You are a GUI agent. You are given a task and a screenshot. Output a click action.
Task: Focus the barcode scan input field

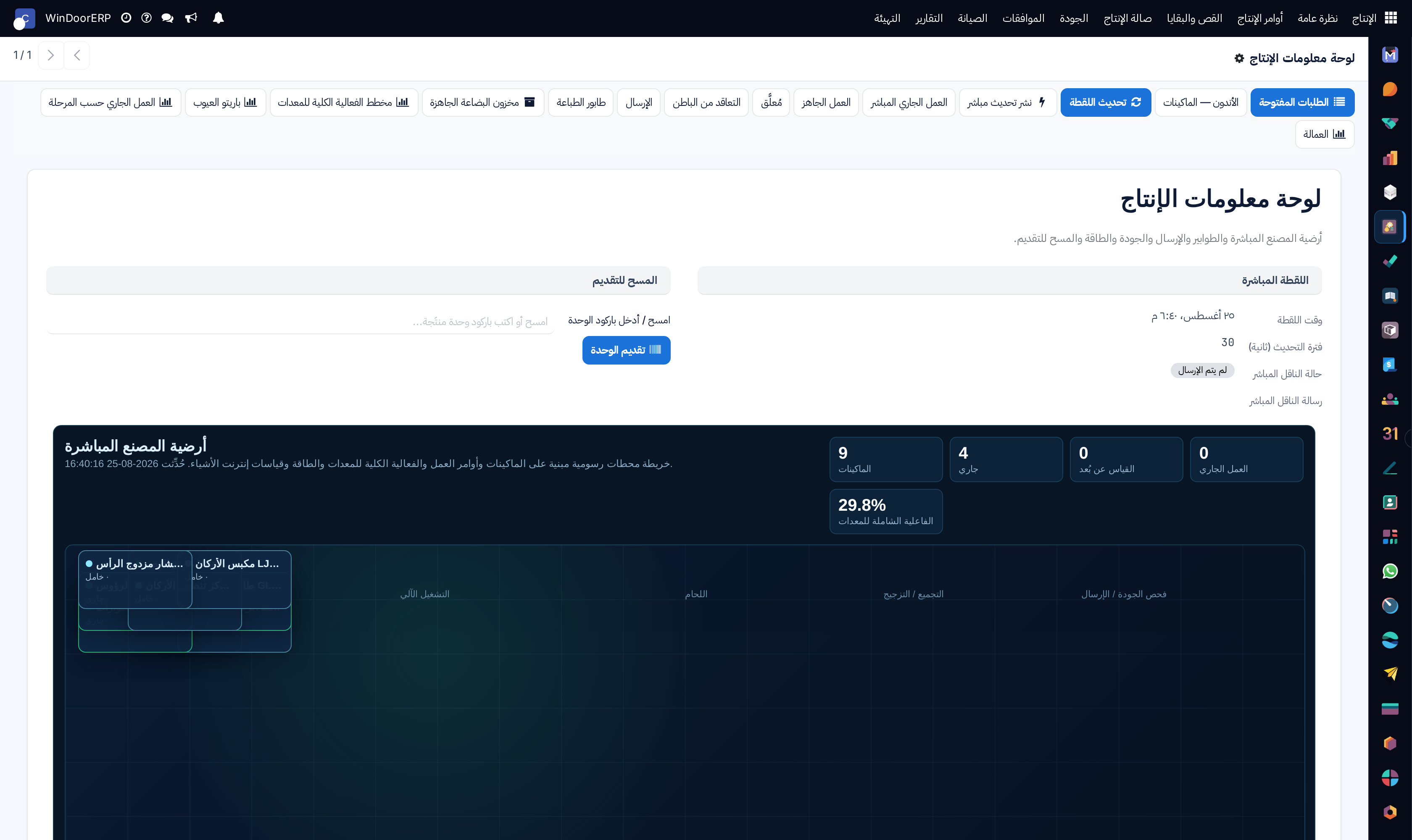pos(300,321)
